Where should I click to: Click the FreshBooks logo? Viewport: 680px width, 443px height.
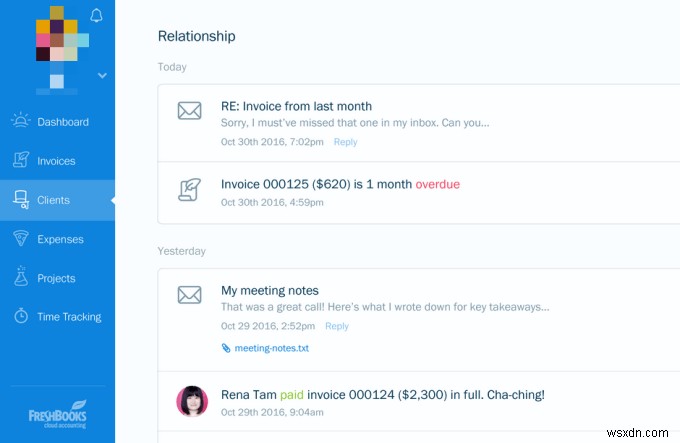58,414
